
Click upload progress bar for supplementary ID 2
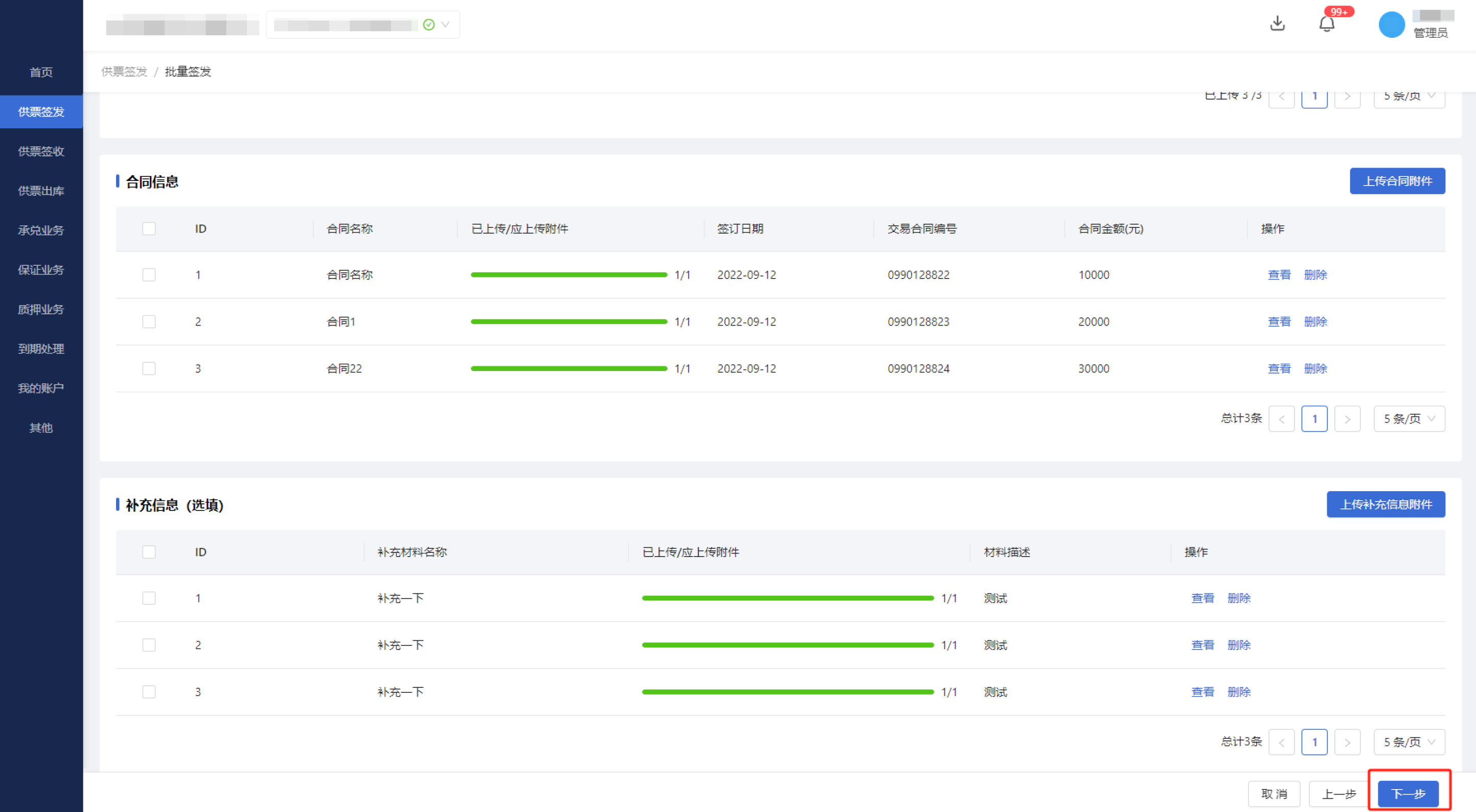pyautogui.click(x=788, y=645)
